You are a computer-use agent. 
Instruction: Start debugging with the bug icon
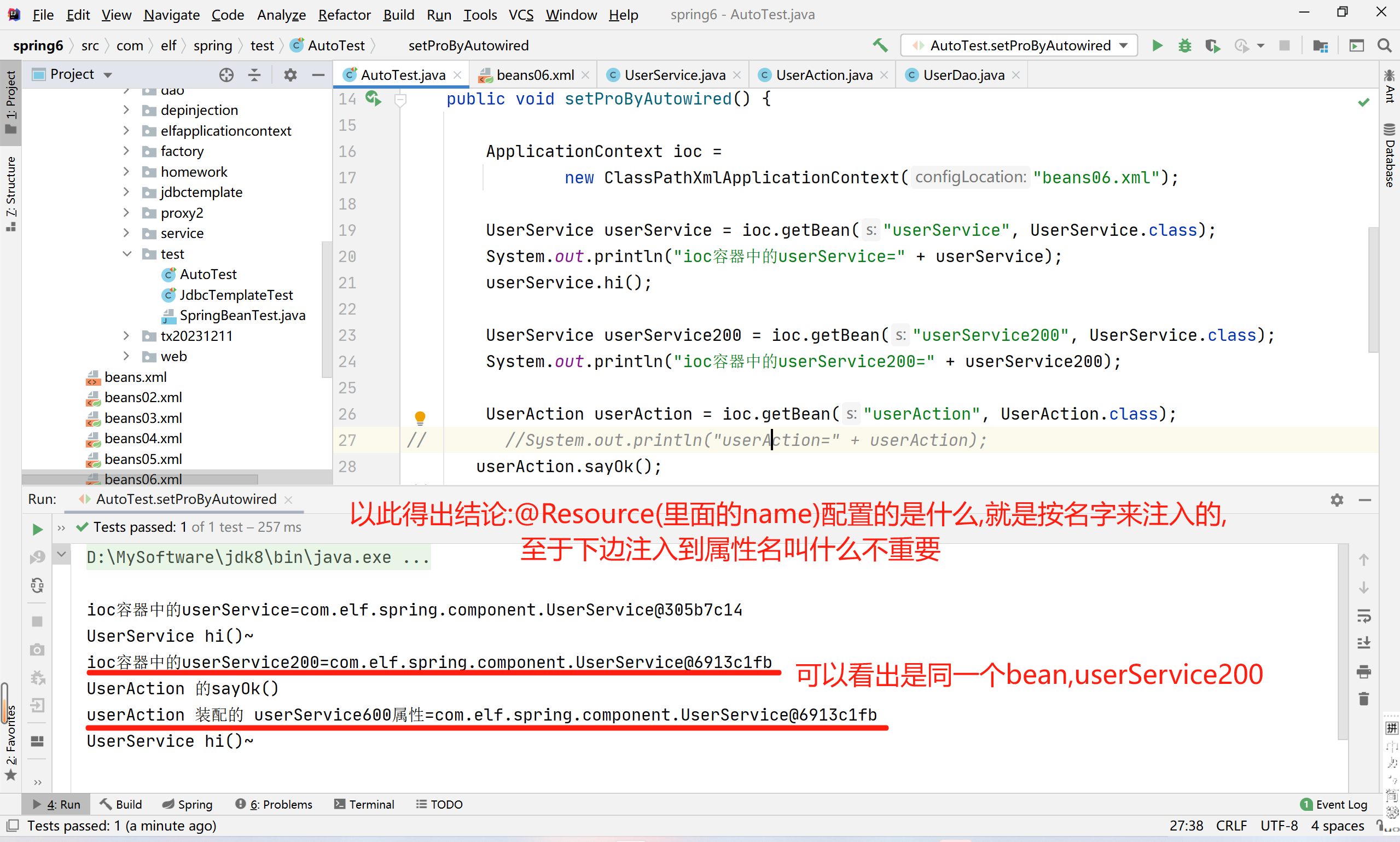1184,45
